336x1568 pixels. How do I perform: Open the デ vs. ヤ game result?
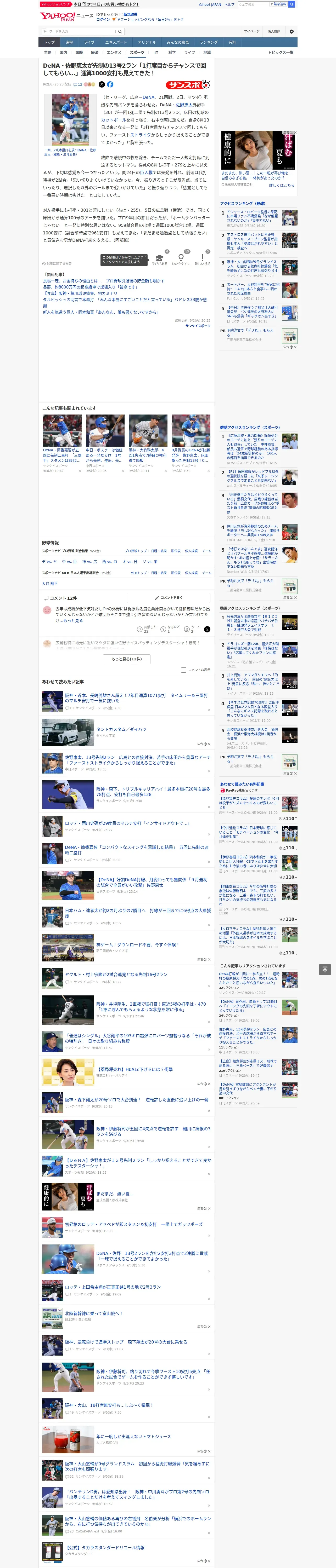pos(49,562)
